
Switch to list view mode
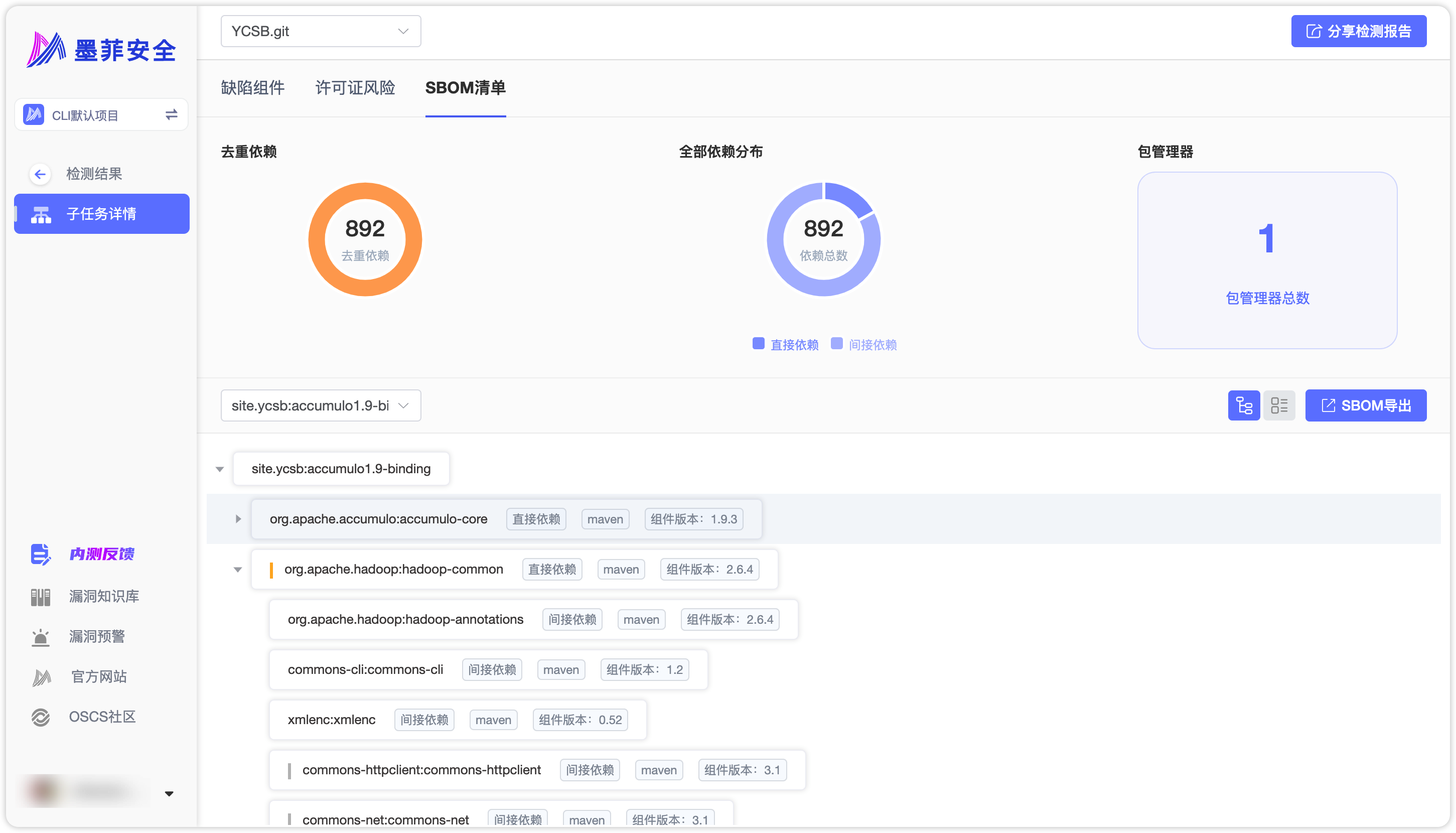1279,405
